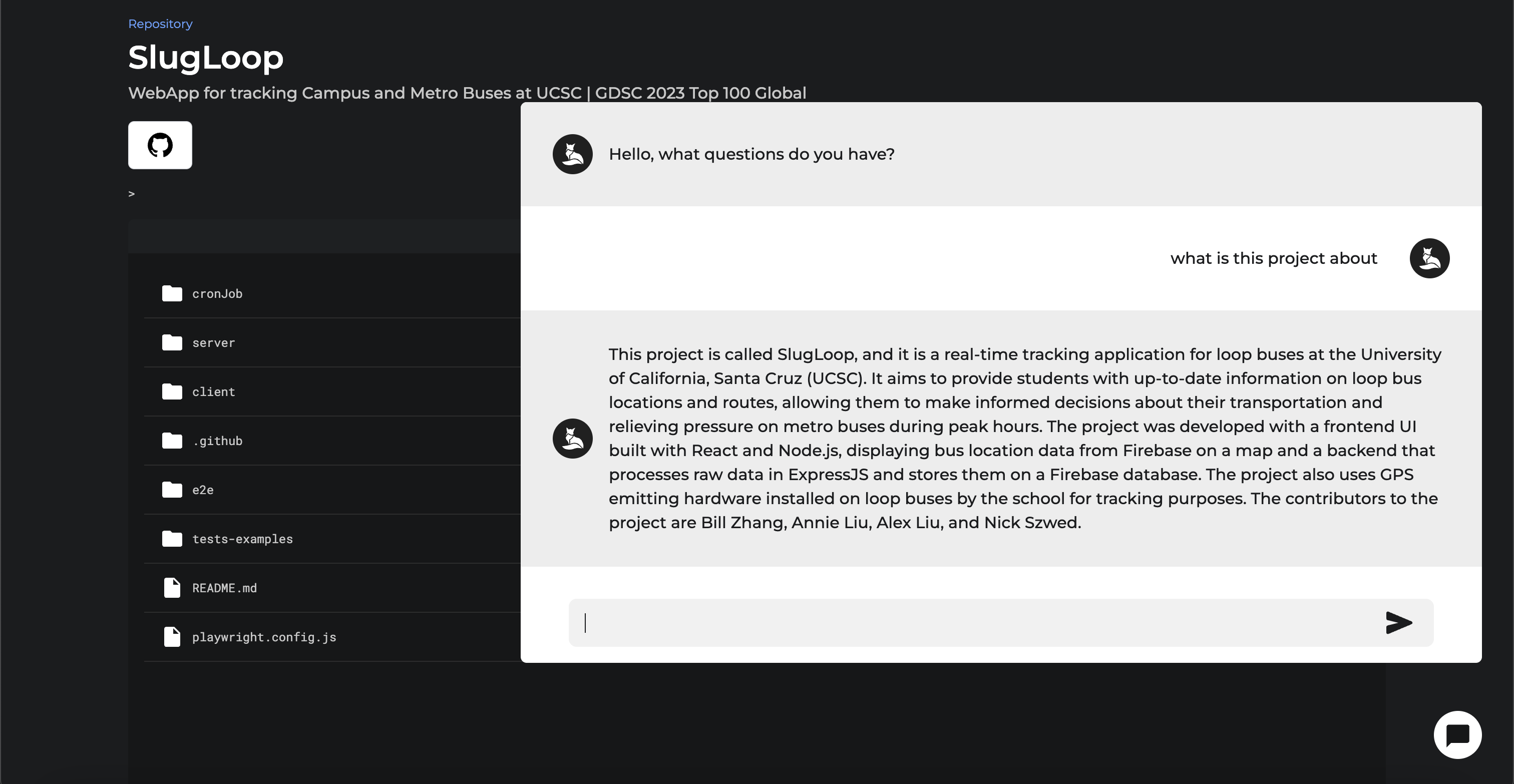Image resolution: width=1514 pixels, height=784 pixels.
Task: Focus the chat message input field
Action: pos(976,622)
